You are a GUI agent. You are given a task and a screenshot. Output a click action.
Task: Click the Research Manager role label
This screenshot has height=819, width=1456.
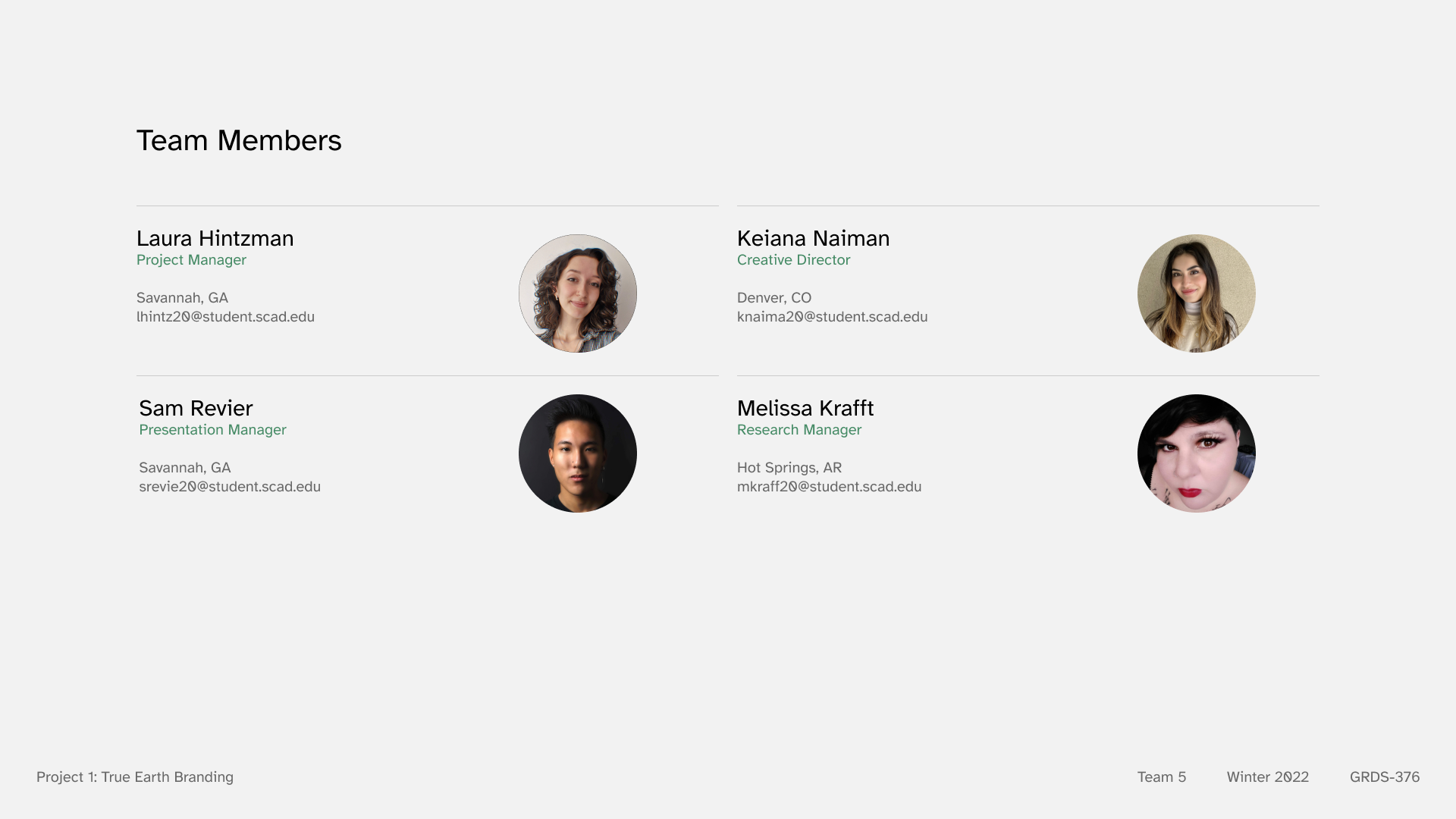coord(799,430)
